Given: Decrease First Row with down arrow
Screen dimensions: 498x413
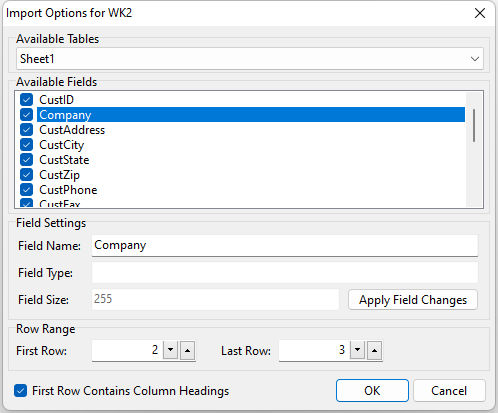Looking at the screenshot, I should (x=171, y=350).
